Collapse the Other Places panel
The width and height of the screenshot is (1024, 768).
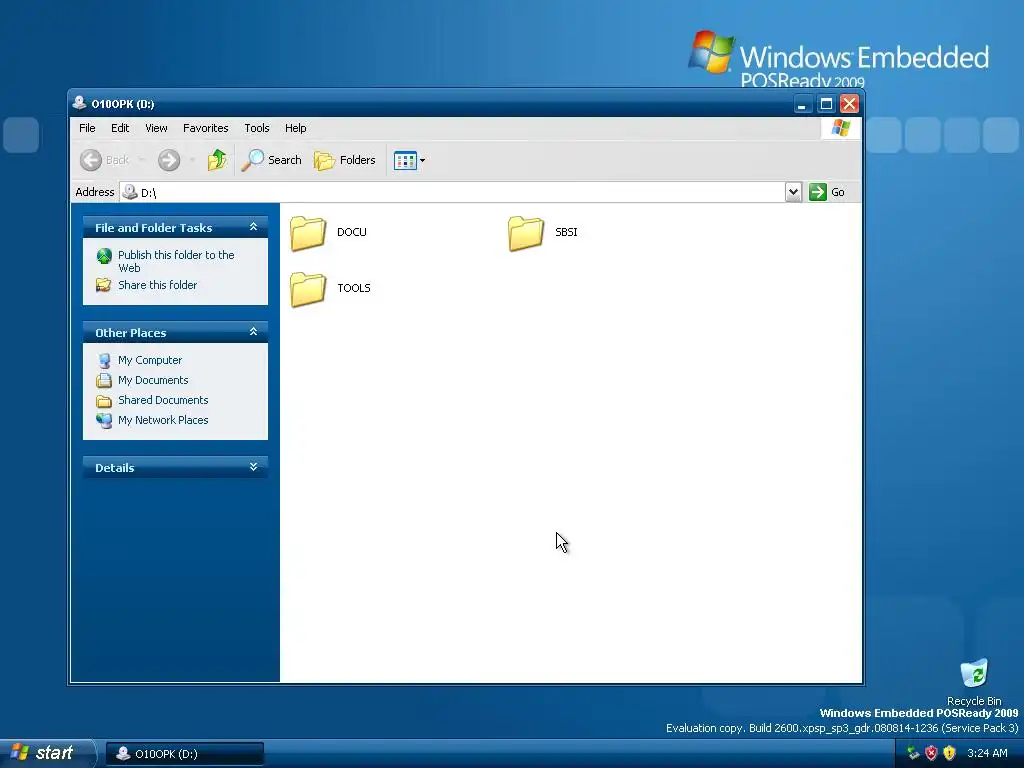coord(253,332)
